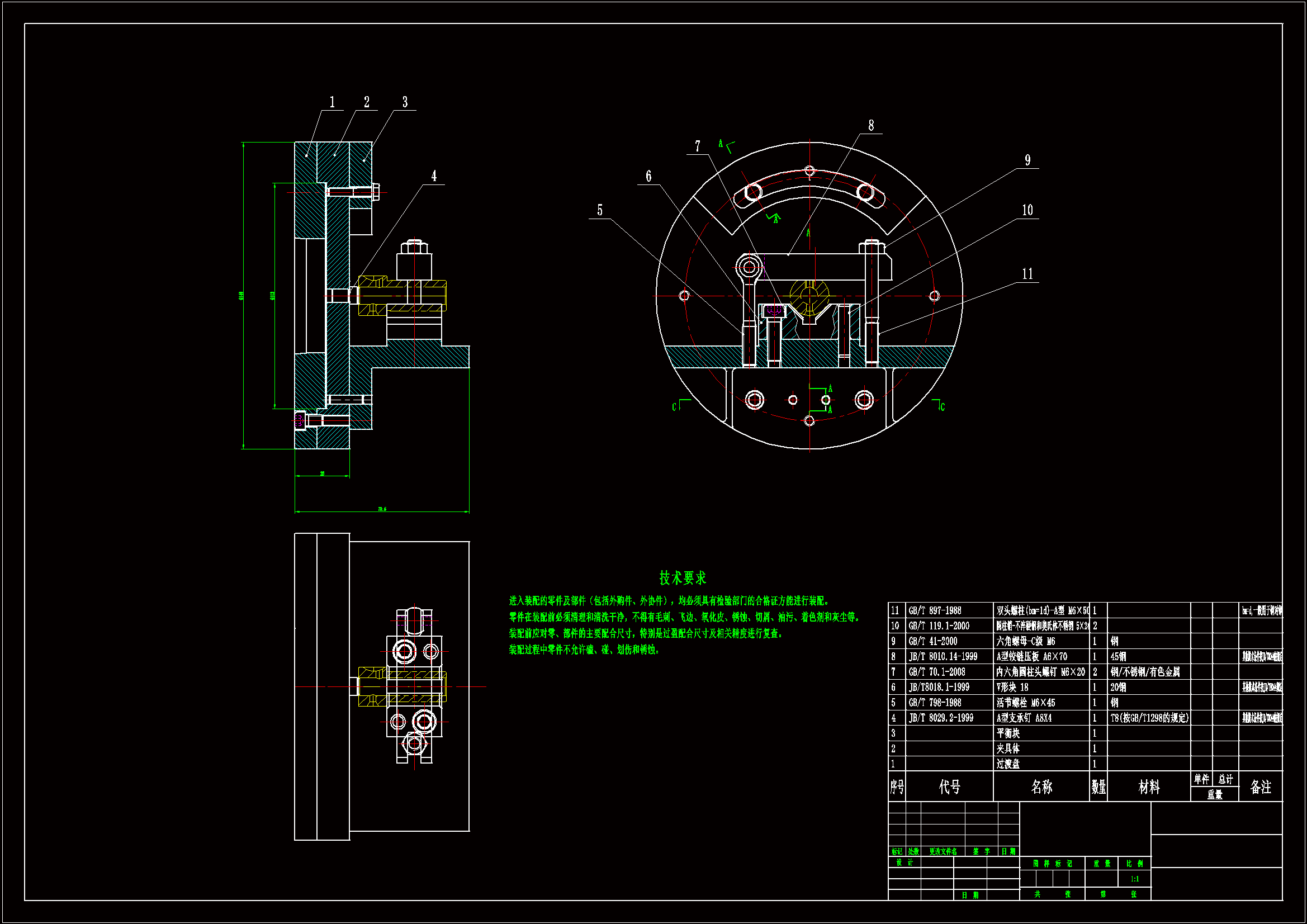Click the 数量 column header
Screen dimensions: 1307x924
point(1098,788)
